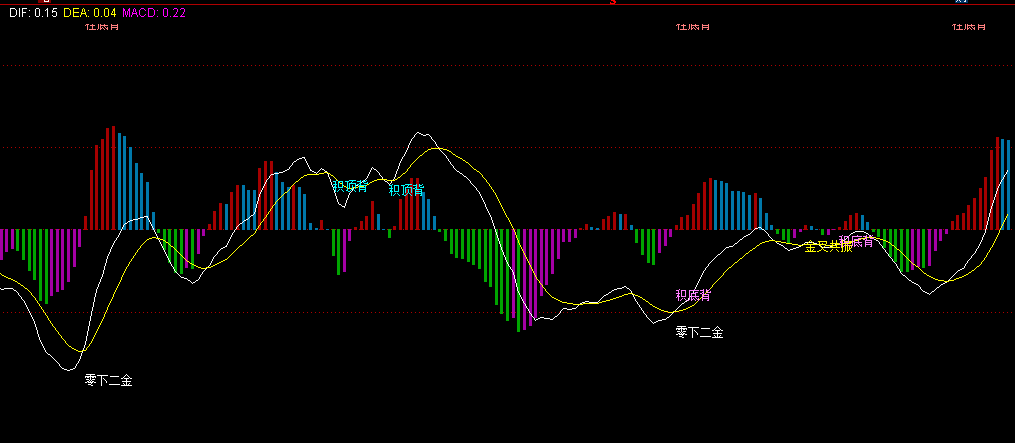Viewport: 1015px width, 443px height.
Task: Click the DIF: 0.15 indicator readout
Action: pyautogui.click(x=29, y=13)
